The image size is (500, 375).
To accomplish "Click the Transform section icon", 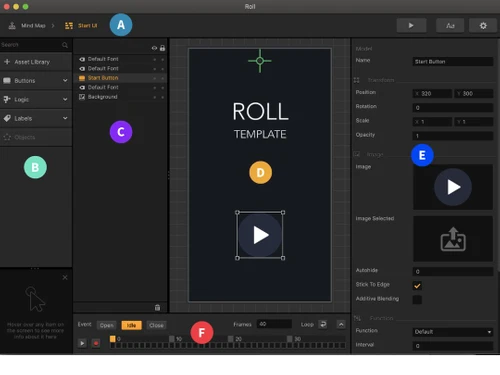I will pos(357,80).
